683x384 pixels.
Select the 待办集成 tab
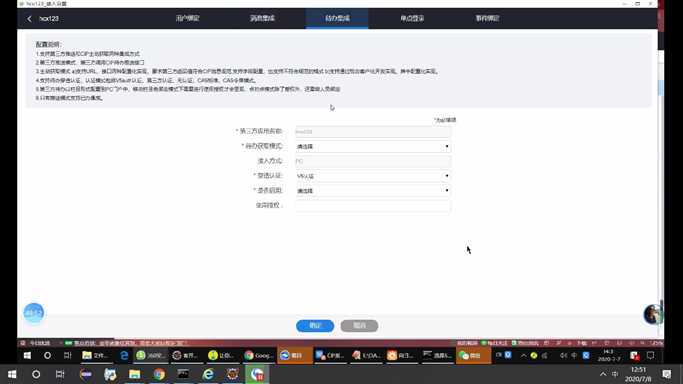point(337,18)
